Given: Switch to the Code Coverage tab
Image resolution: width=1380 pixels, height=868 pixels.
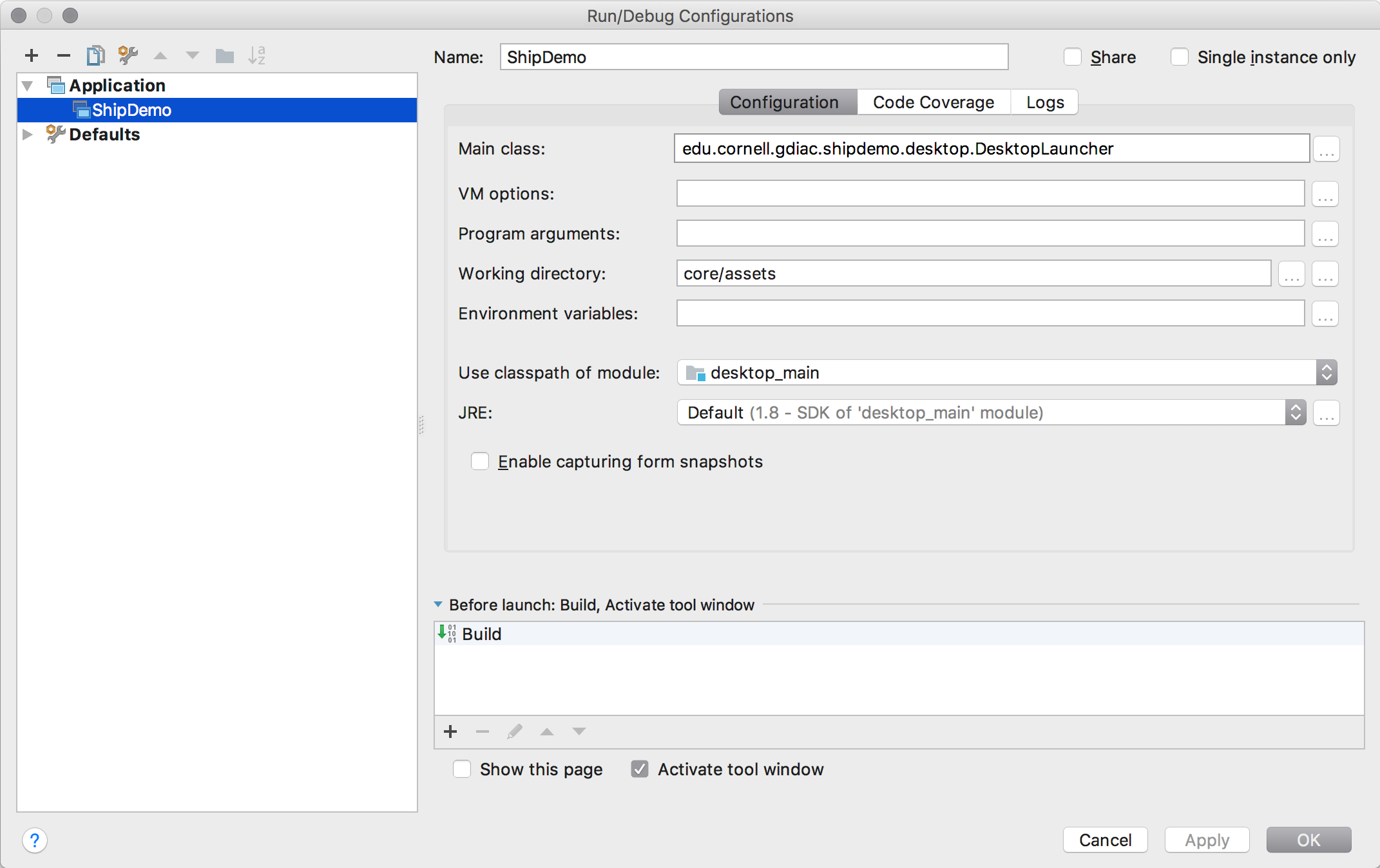Looking at the screenshot, I should point(933,102).
